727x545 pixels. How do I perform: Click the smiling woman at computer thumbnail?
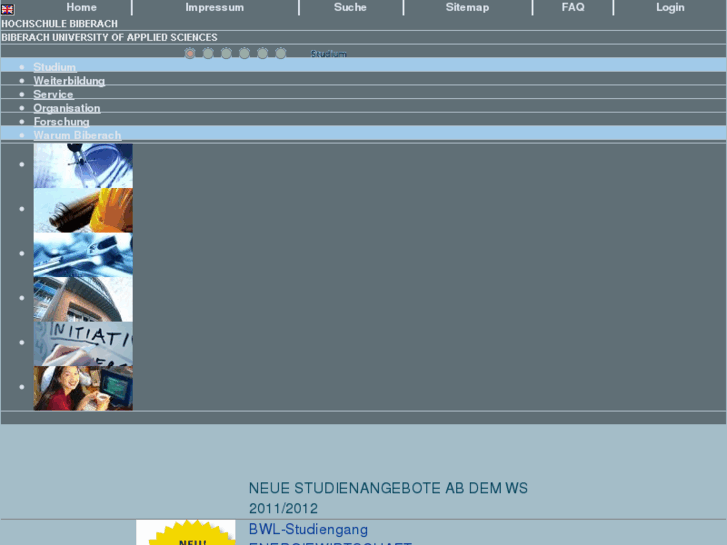pyautogui.click(x=83, y=388)
